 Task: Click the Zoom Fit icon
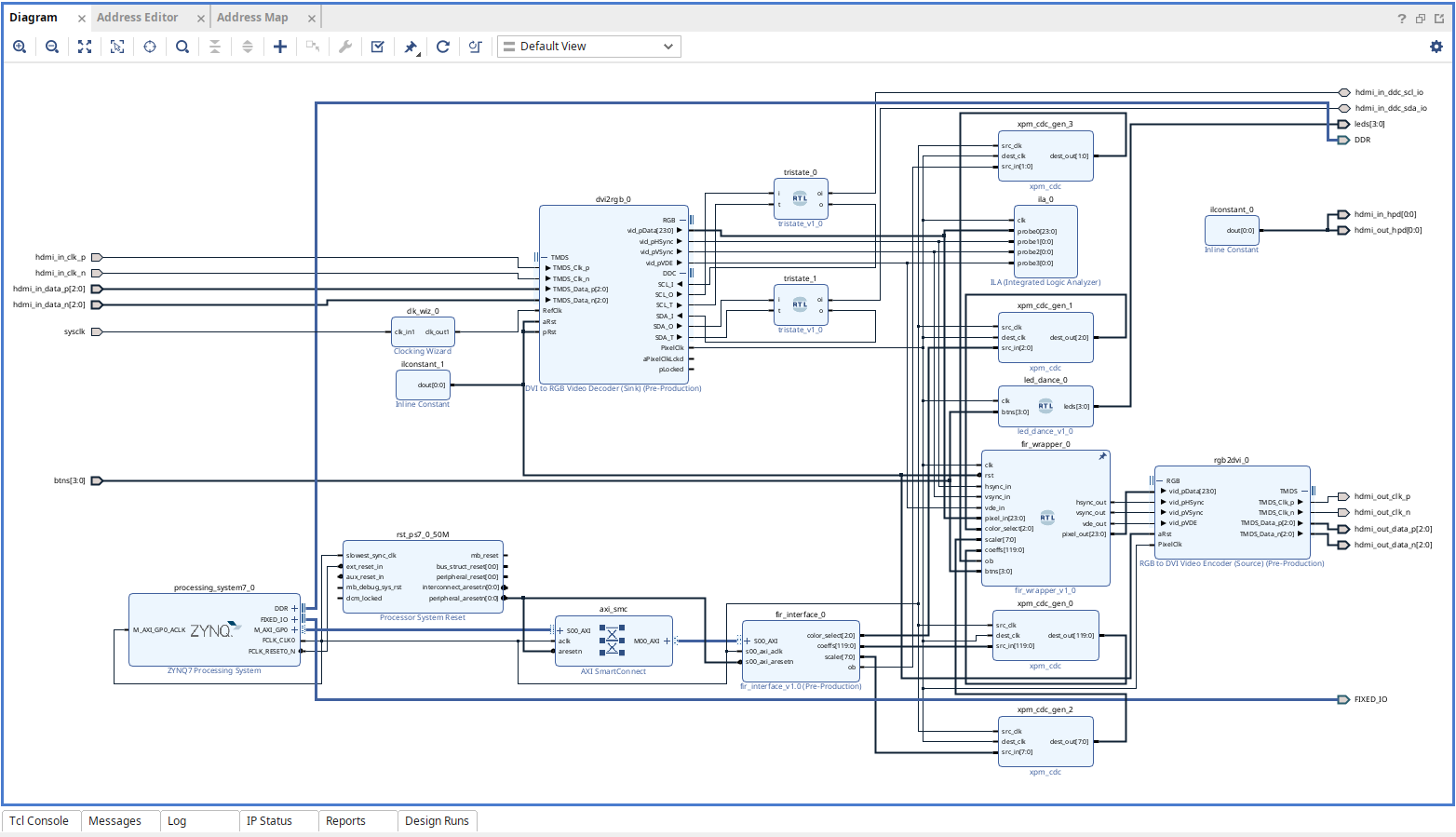point(85,47)
